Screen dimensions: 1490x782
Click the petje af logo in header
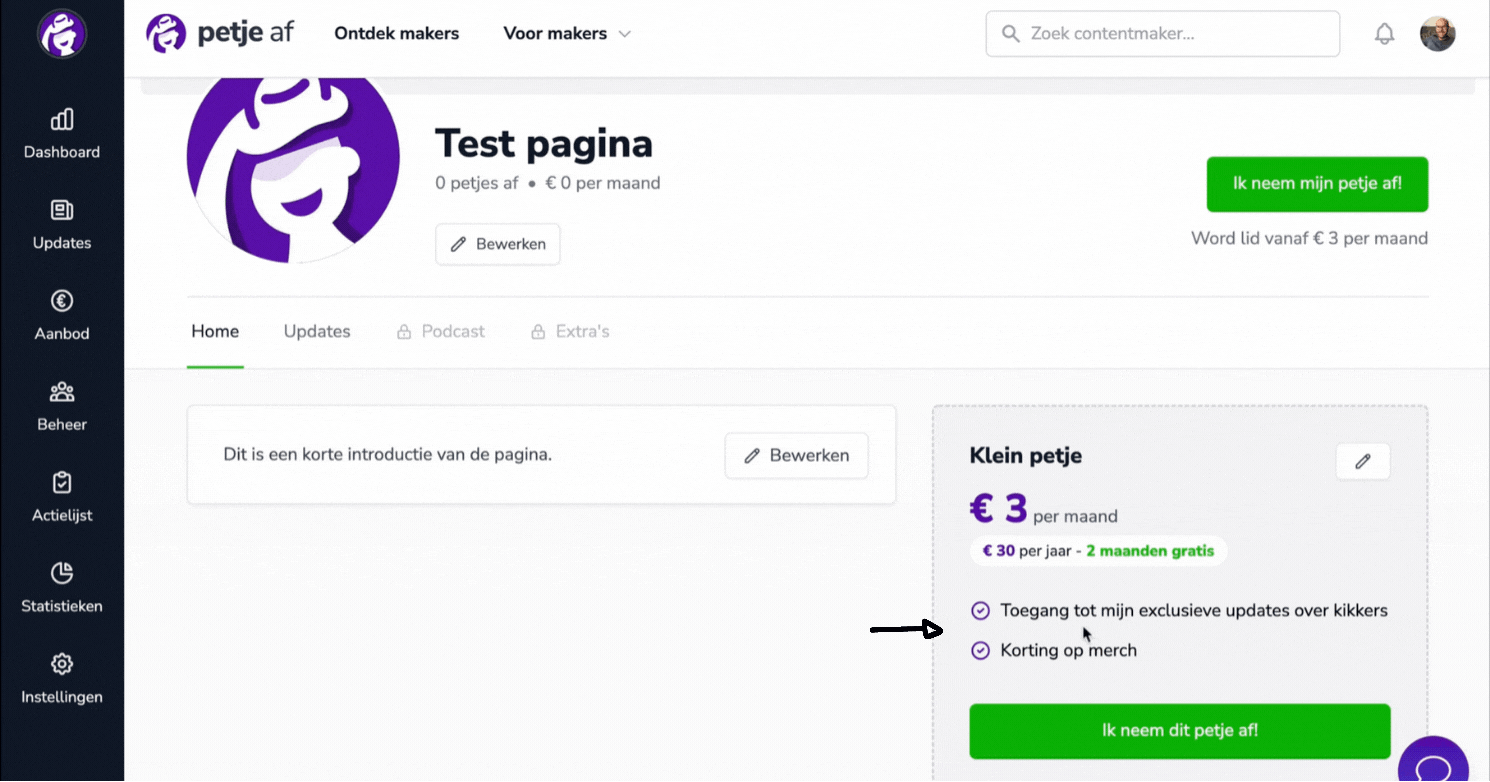(220, 33)
